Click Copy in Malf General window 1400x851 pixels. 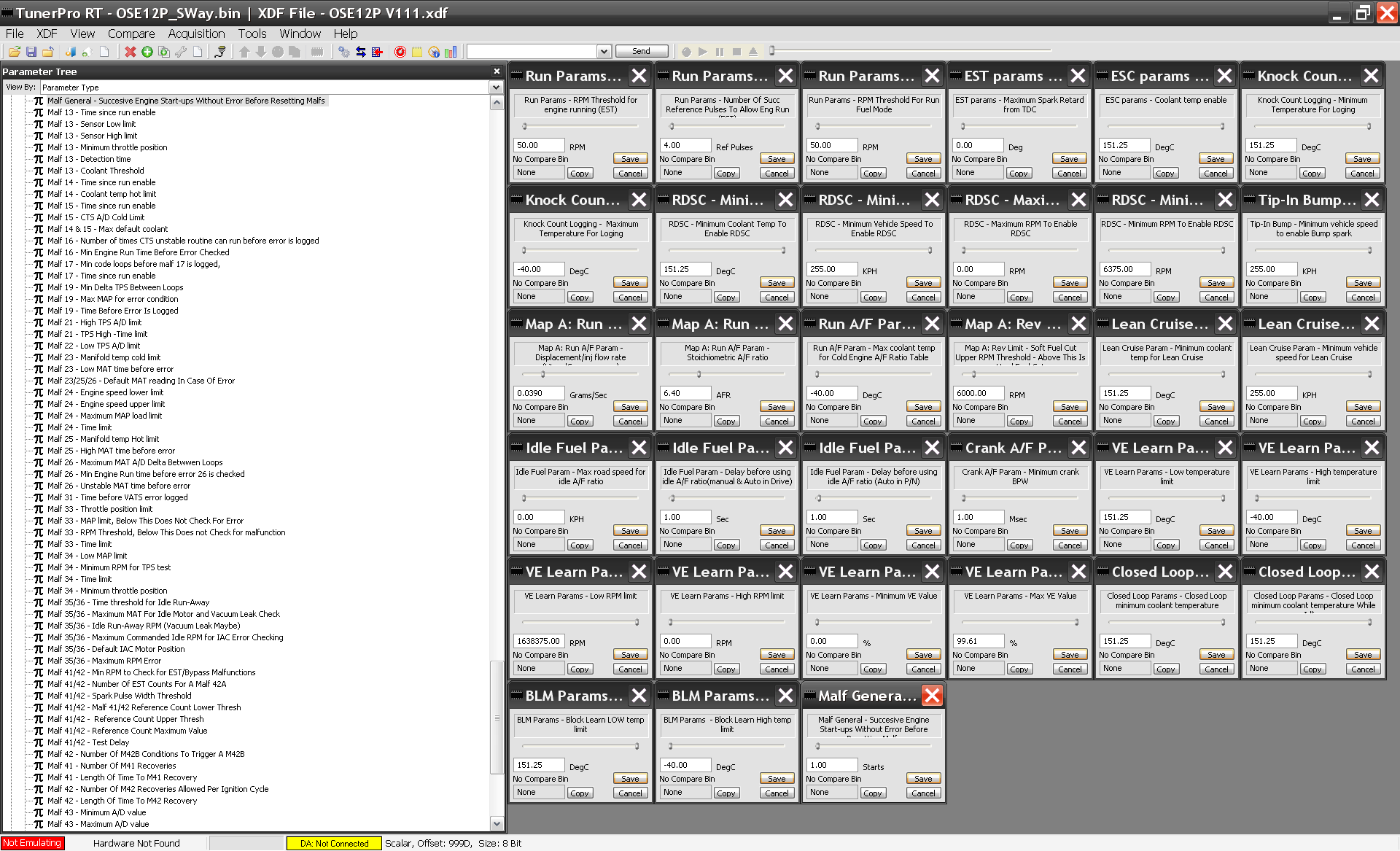tap(873, 793)
